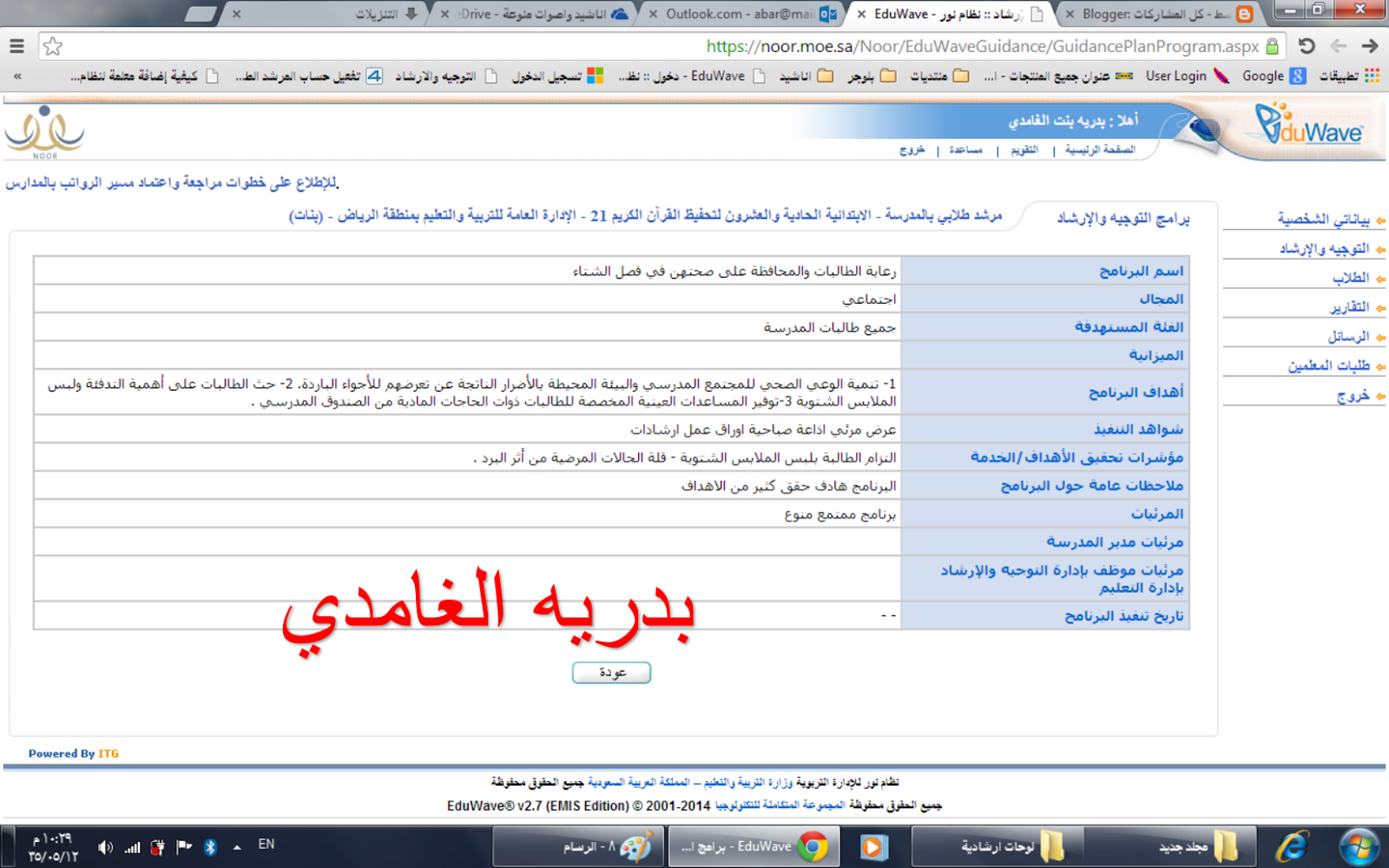Open the Google bookmark
This screenshot has width=1389, height=868.
(1274, 76)
